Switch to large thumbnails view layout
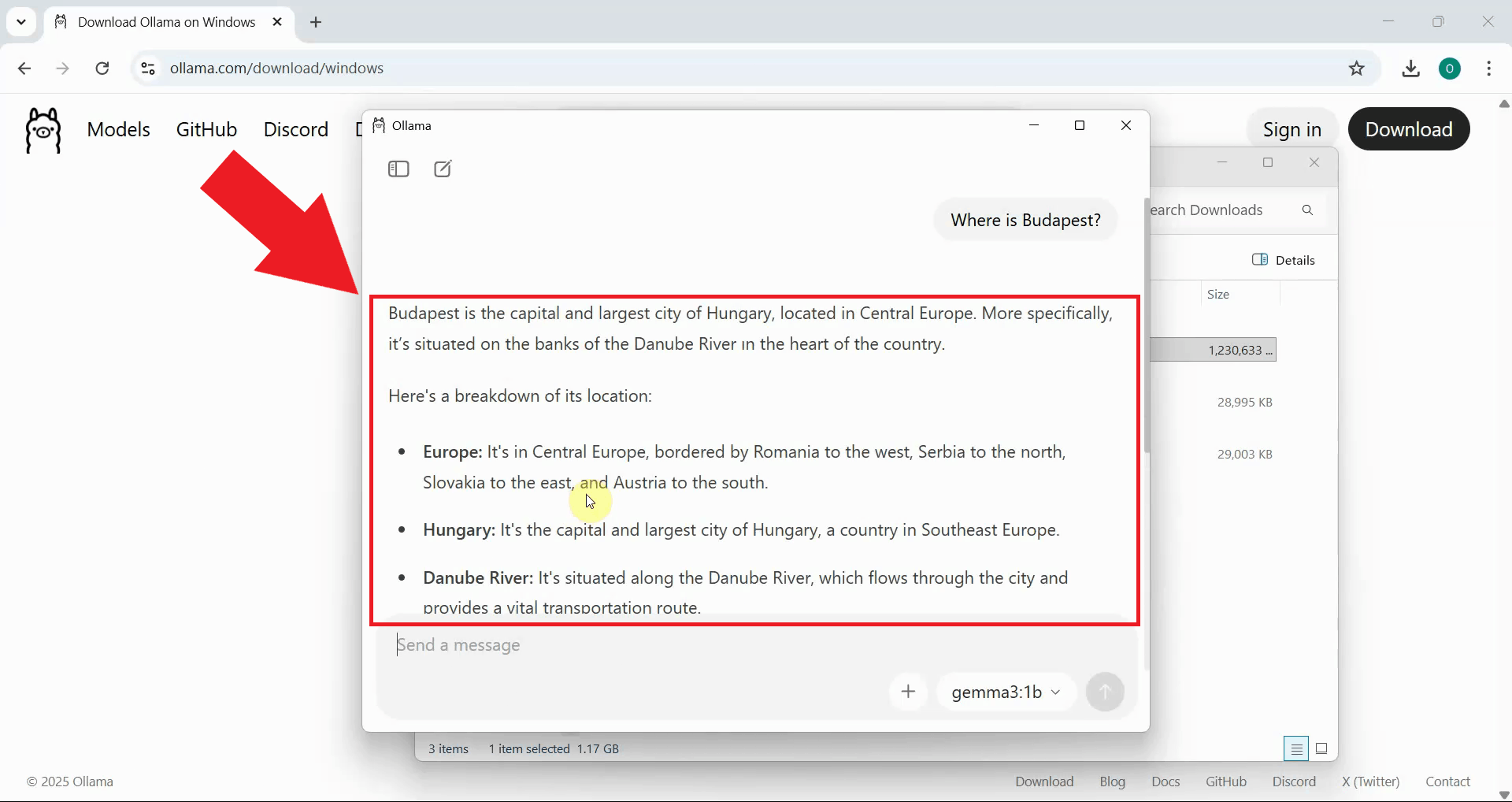This screenshot has height=802, width=1512. click(1322, 748)
